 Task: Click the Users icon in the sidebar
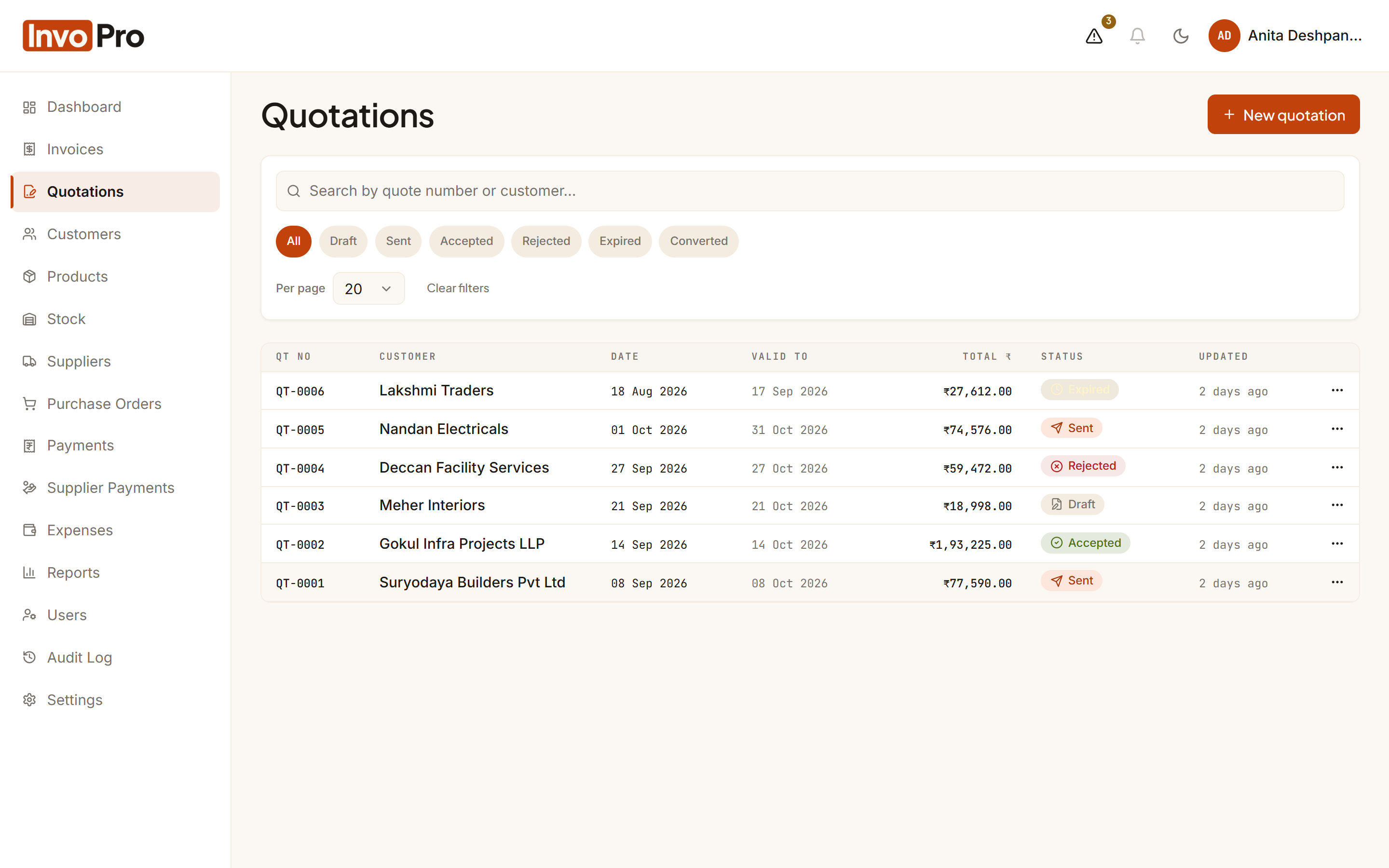(x=29, y=615)
